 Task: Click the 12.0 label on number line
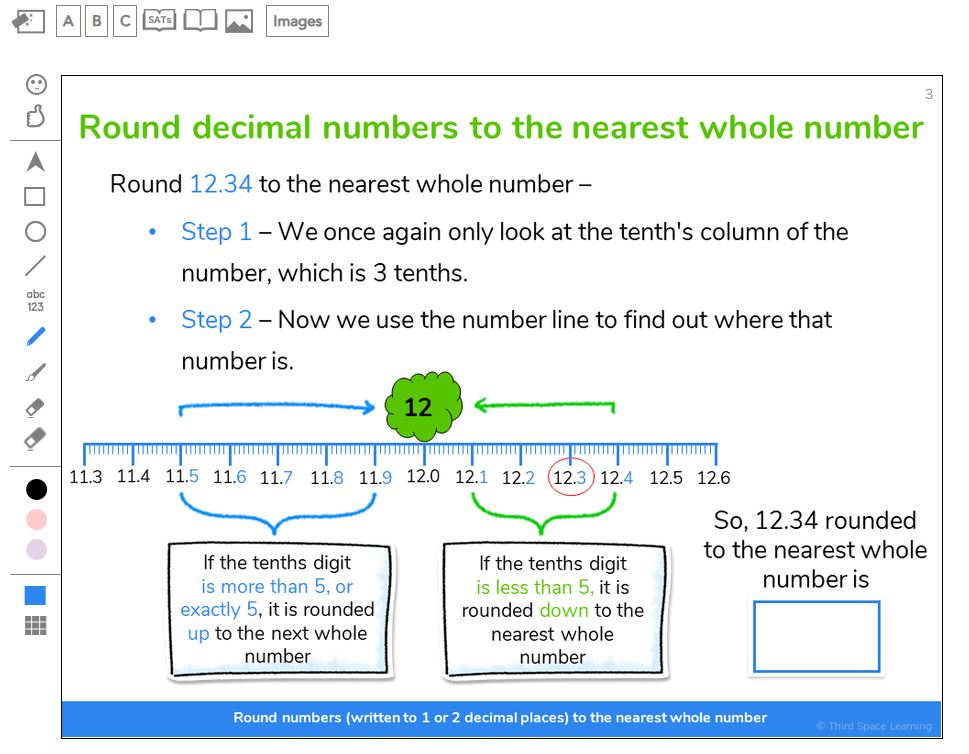point(423,477)
